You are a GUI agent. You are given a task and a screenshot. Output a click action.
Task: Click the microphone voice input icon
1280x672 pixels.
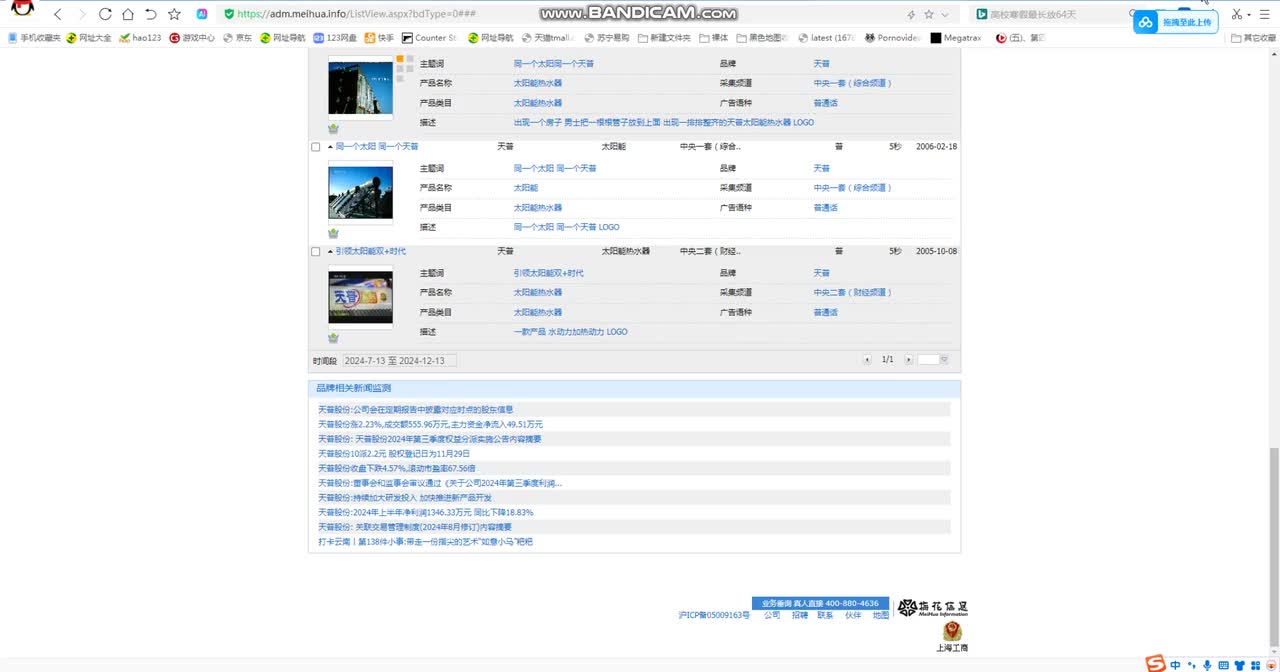1207,664
